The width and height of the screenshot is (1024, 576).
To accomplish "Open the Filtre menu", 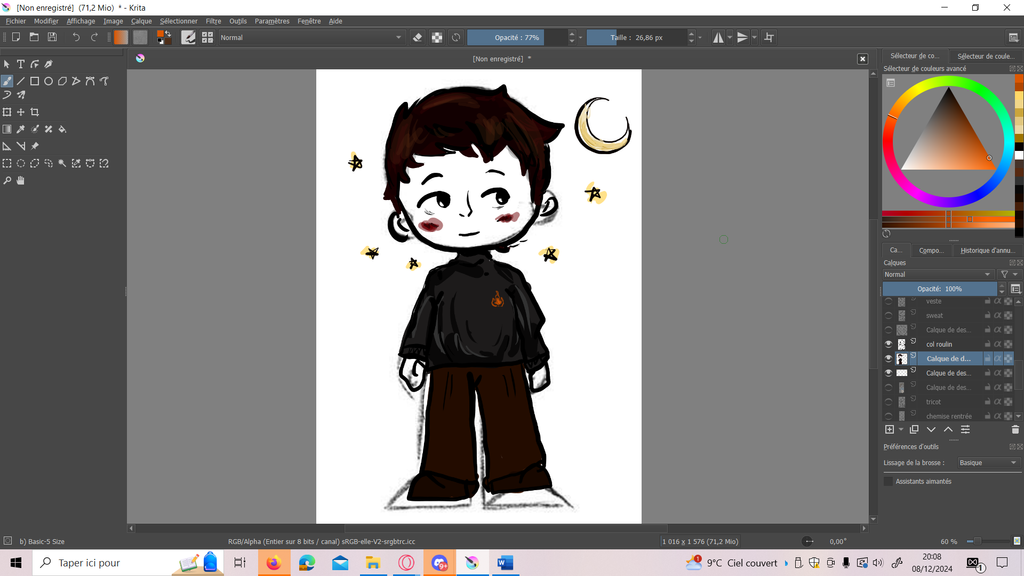I will [x=213, y=21].
